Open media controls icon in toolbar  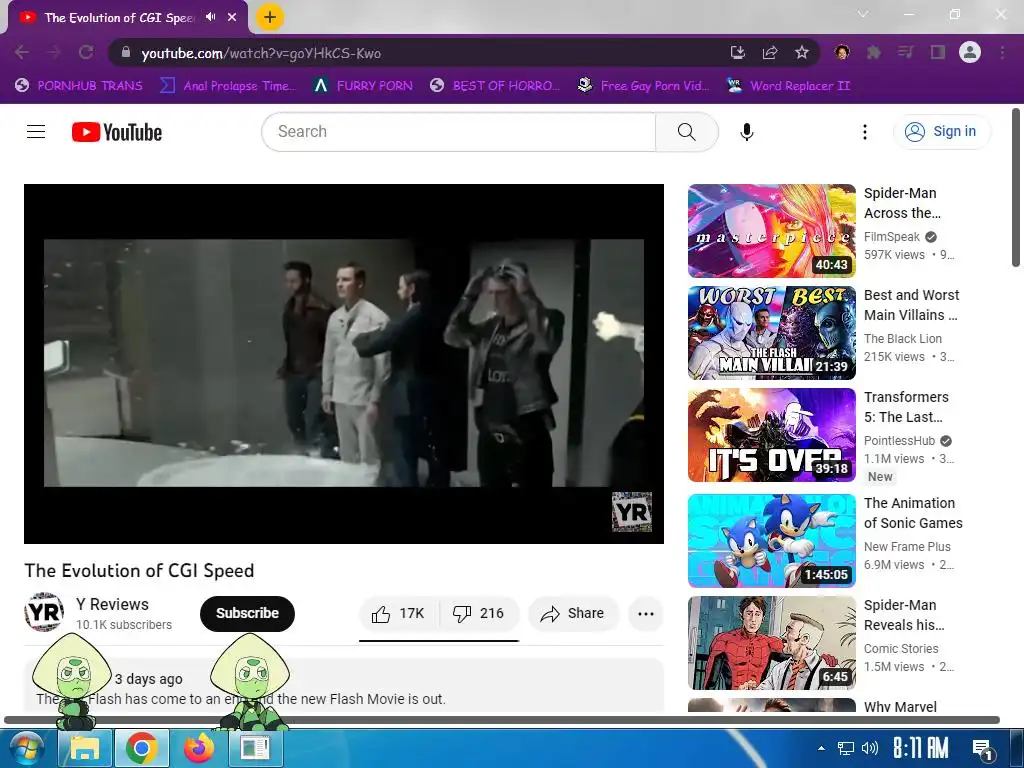905,52
